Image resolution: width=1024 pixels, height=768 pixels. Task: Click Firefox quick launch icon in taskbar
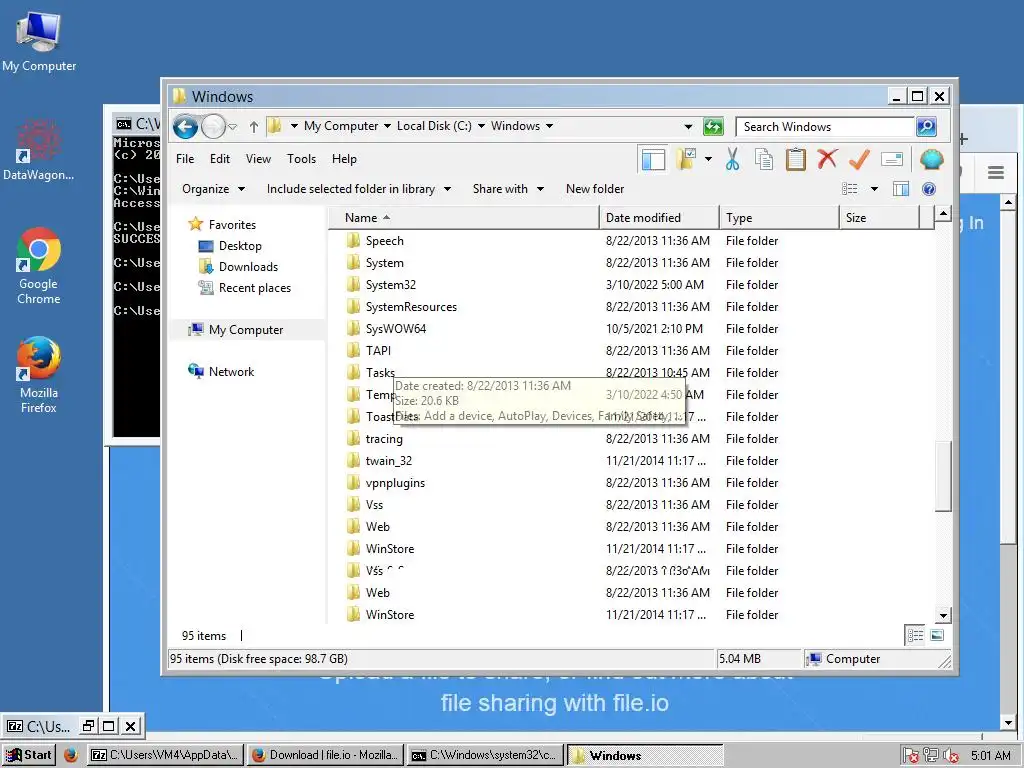(71, 755)
